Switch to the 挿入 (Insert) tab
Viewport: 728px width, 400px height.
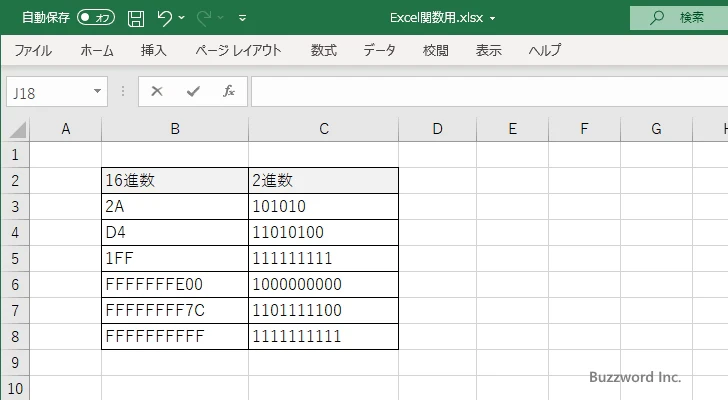coord(153,50)
